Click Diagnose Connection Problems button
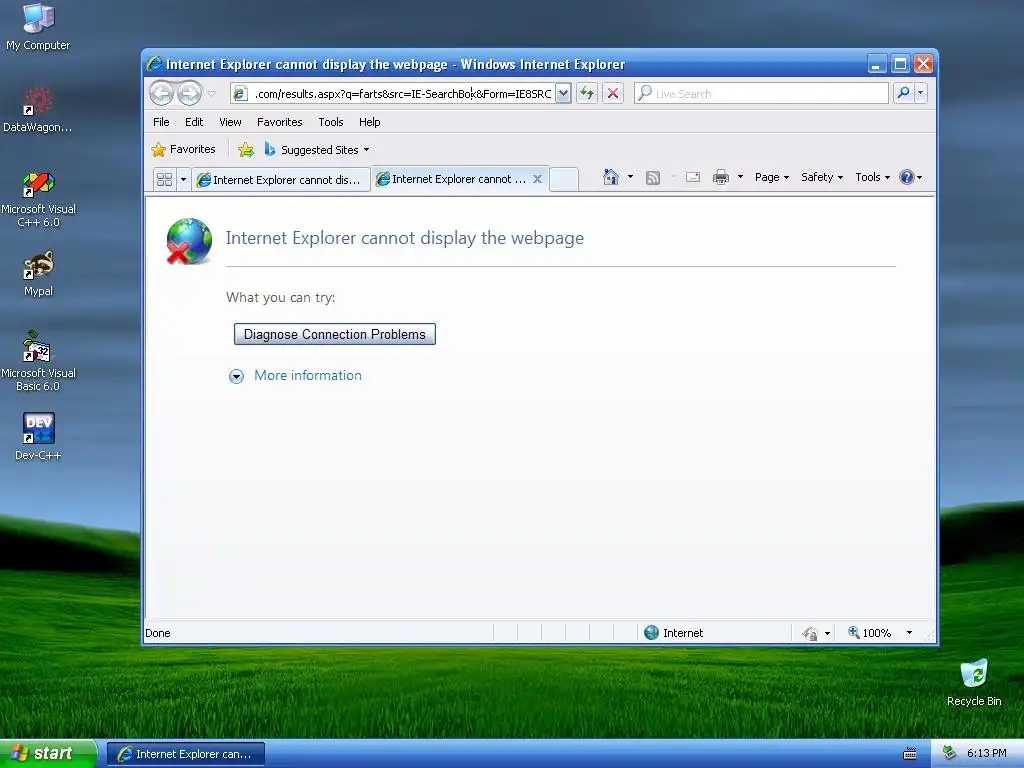 334,334
